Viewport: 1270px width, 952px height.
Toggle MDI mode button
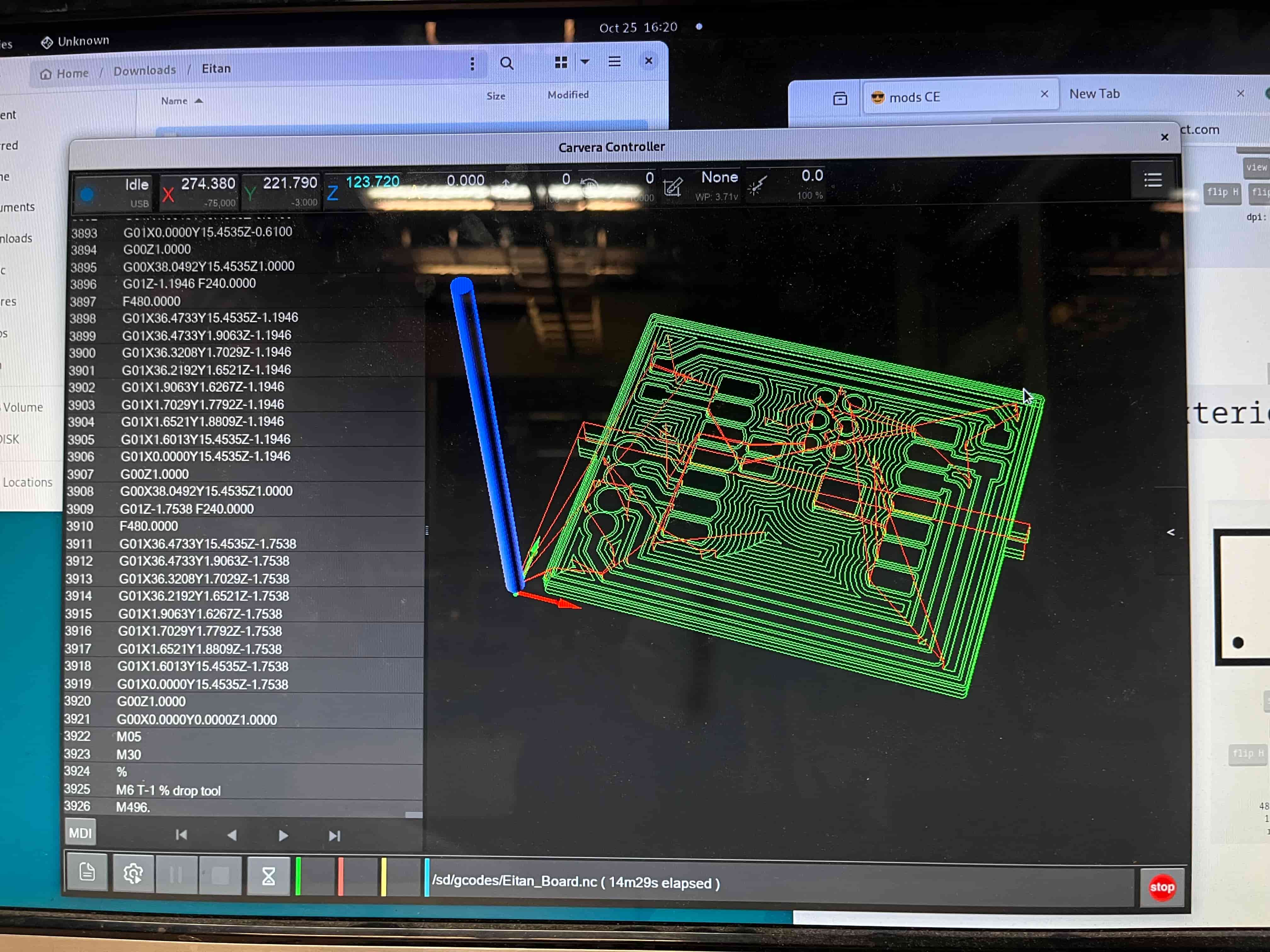pyautogui.click(x=80, y=833)
